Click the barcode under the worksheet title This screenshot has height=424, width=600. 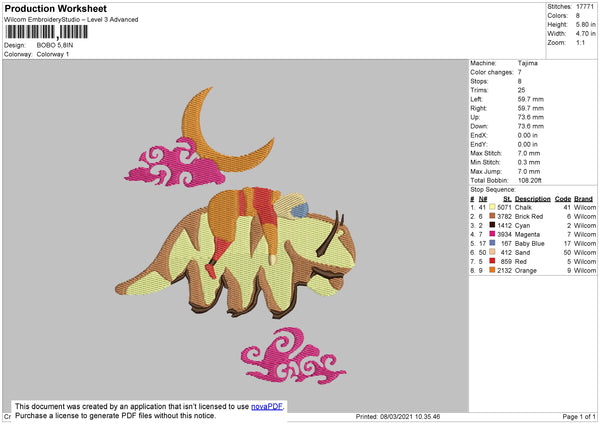[x=47, y=32]
